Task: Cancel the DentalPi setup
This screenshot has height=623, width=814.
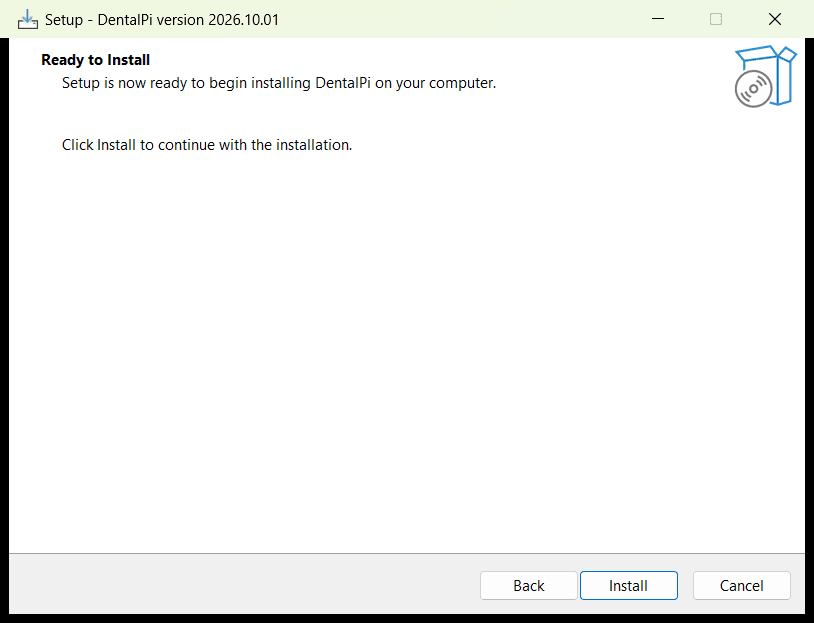Action: (741, 586)
